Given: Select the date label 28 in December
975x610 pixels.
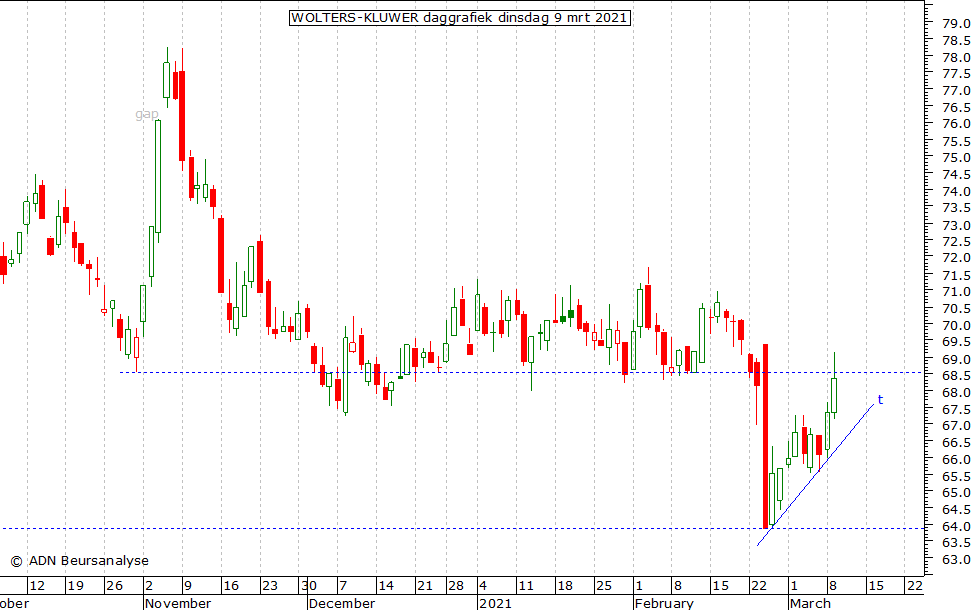Looking at the screenshot, I should tap(456, 586).
